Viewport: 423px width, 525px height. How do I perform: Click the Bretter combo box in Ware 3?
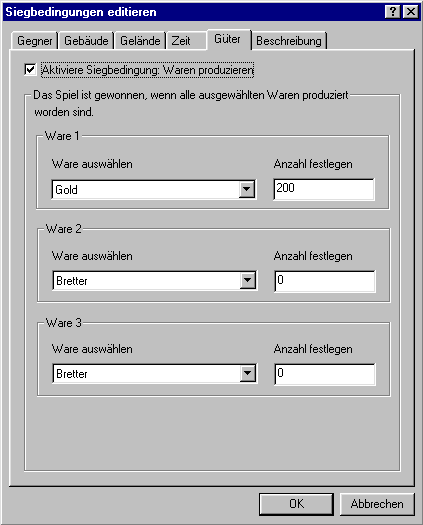(155, 373)
